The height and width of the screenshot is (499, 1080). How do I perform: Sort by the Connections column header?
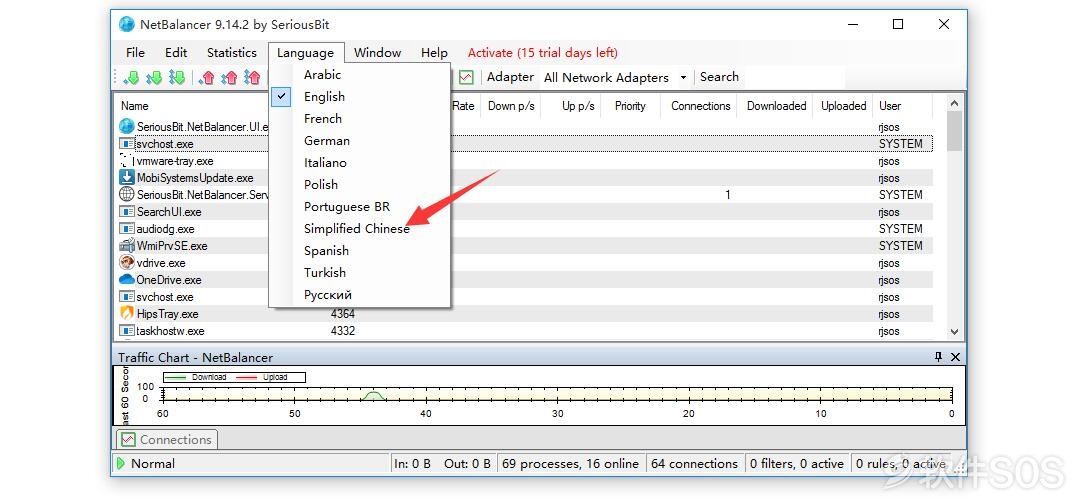pos(700,105)
